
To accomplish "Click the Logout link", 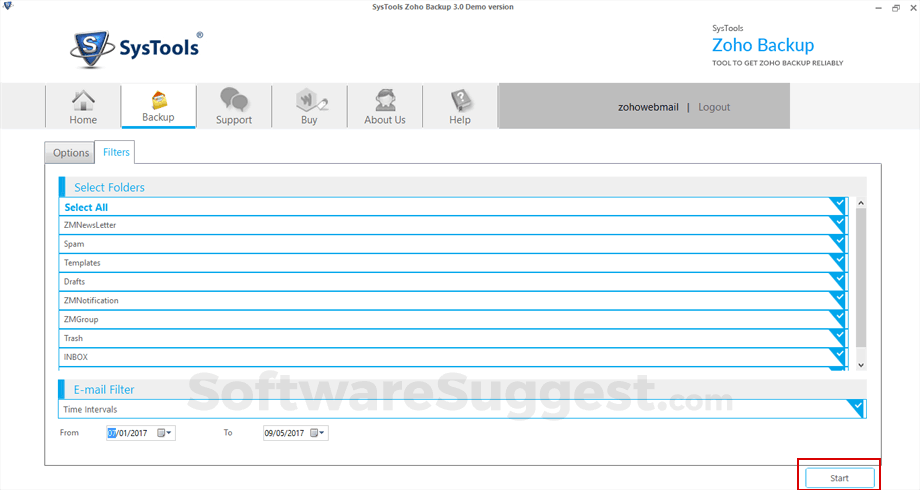I will pos(713,107).
